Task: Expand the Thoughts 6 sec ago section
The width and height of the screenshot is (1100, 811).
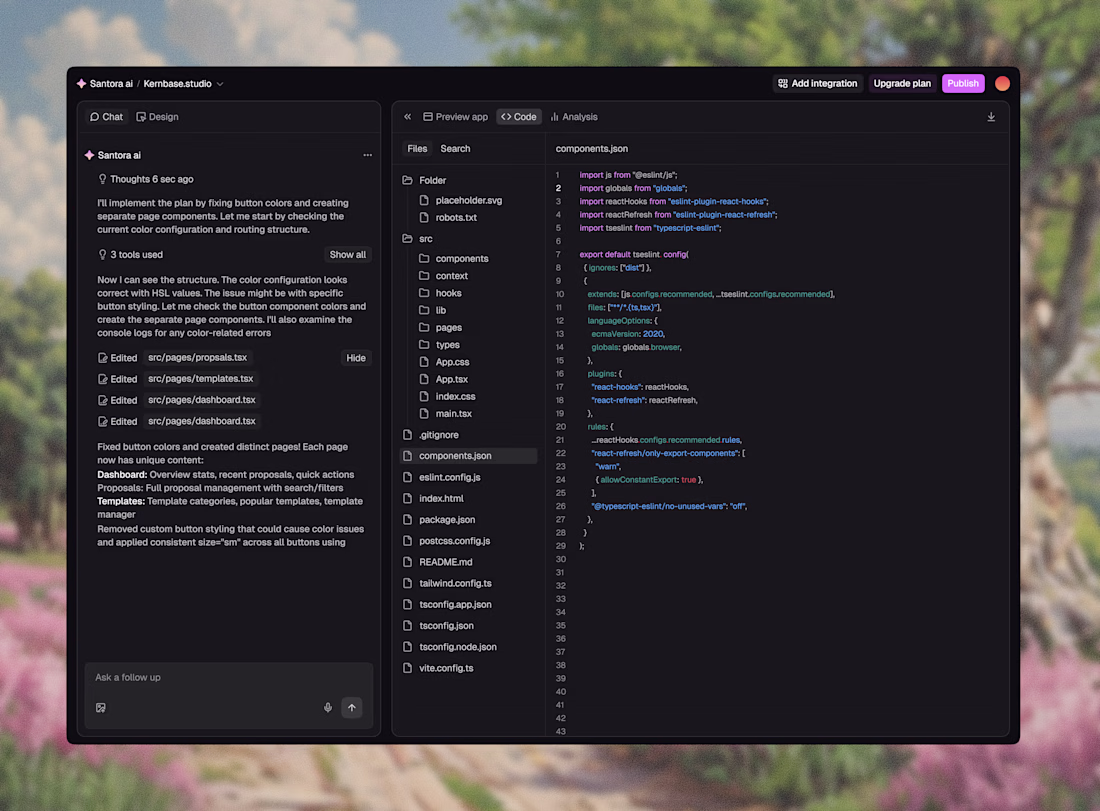Action: coord(146,180)
